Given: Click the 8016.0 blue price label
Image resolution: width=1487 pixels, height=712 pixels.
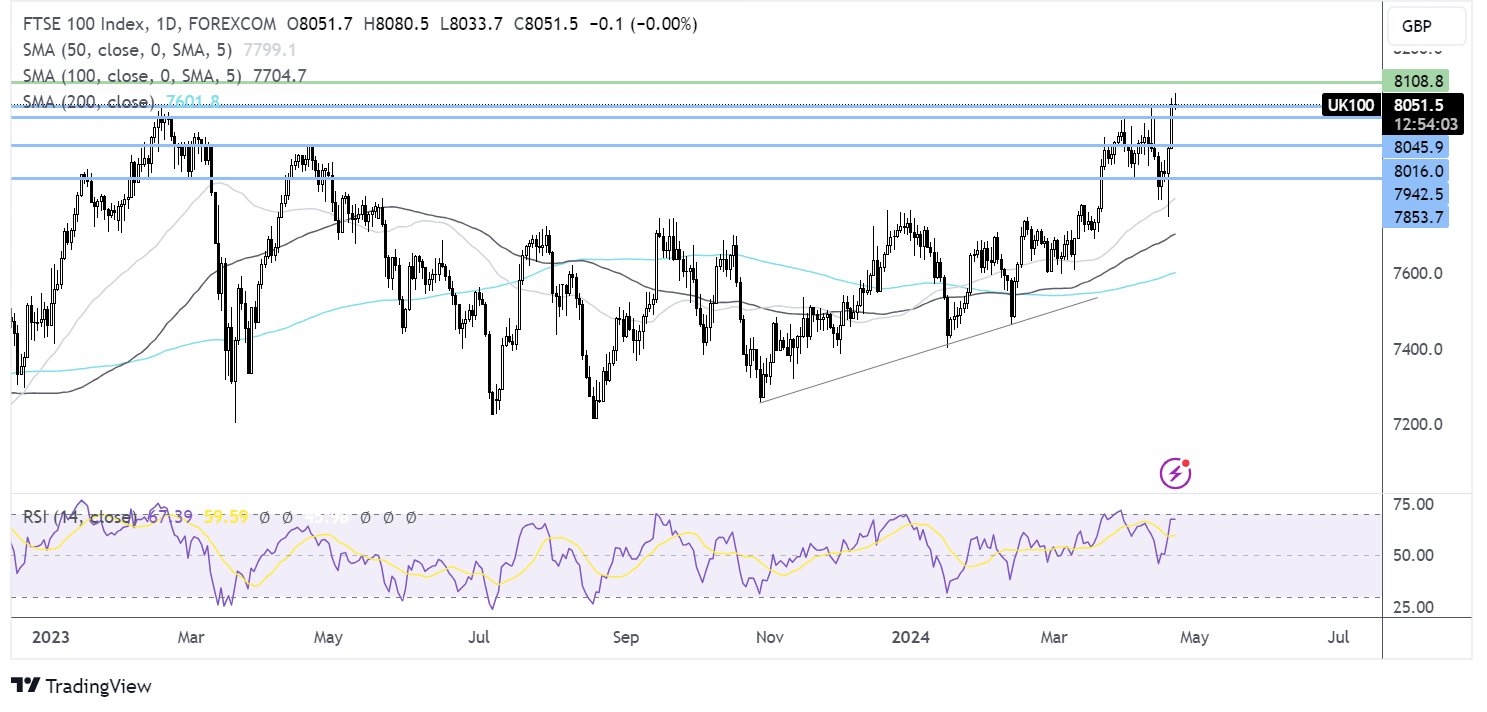Looking at the screenshot, I should point(1414,171).
